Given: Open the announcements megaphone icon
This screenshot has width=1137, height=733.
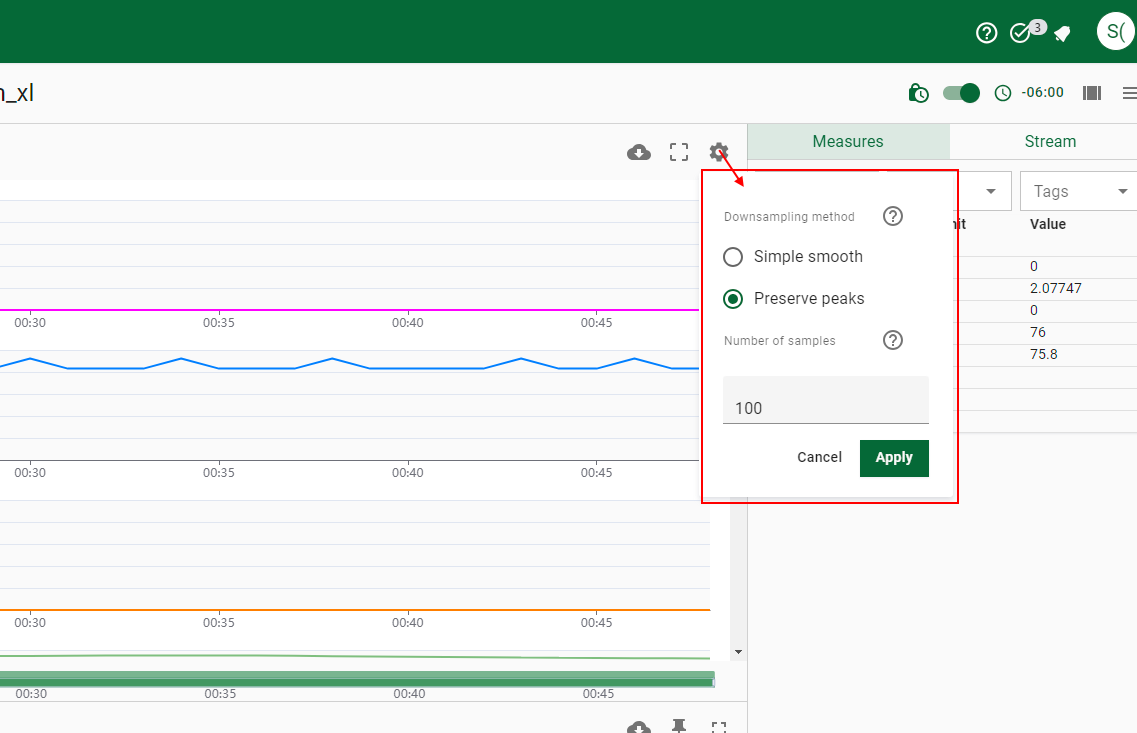Looking at the screenshot, I should [1062, 33].
